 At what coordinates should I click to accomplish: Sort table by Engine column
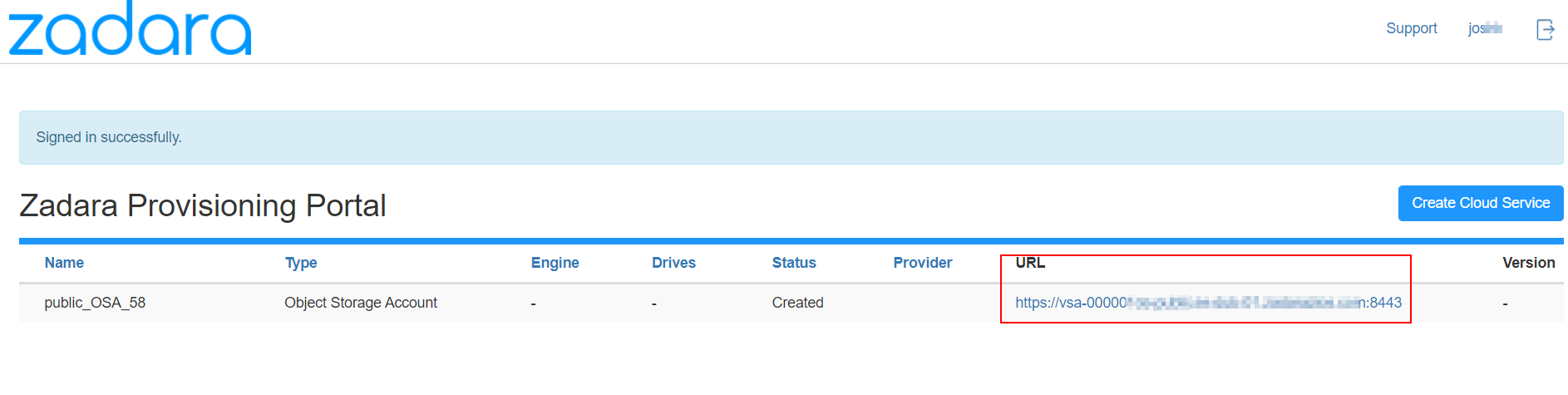pyautogui.click(x=555, y=263)
